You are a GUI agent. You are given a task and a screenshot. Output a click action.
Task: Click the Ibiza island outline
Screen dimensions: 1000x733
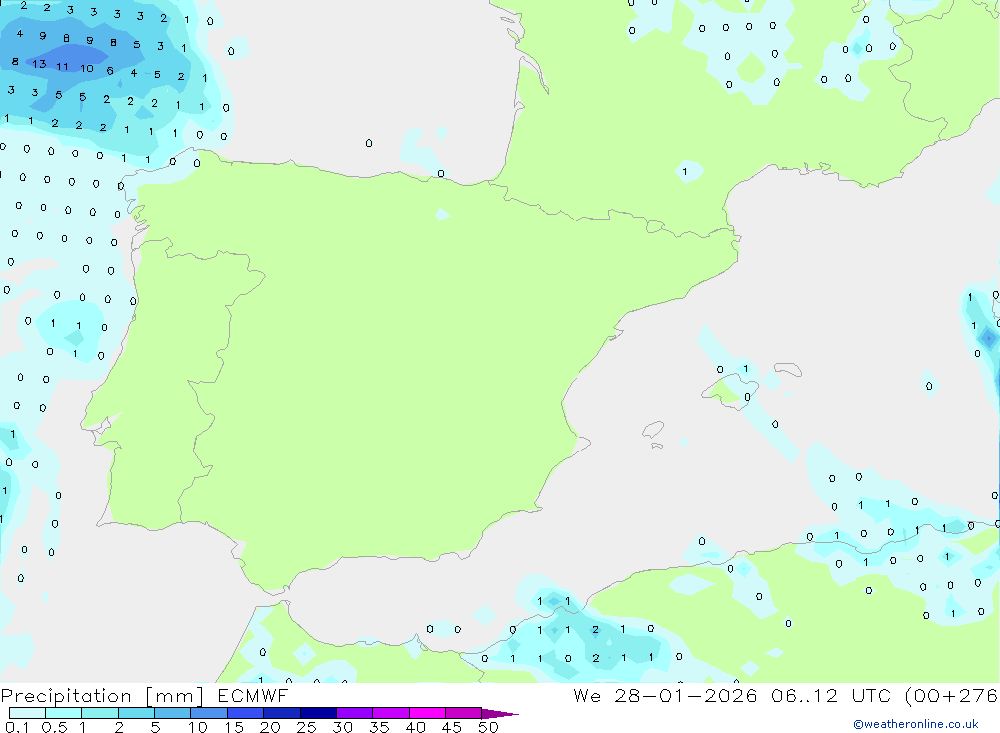click(653, 429)
